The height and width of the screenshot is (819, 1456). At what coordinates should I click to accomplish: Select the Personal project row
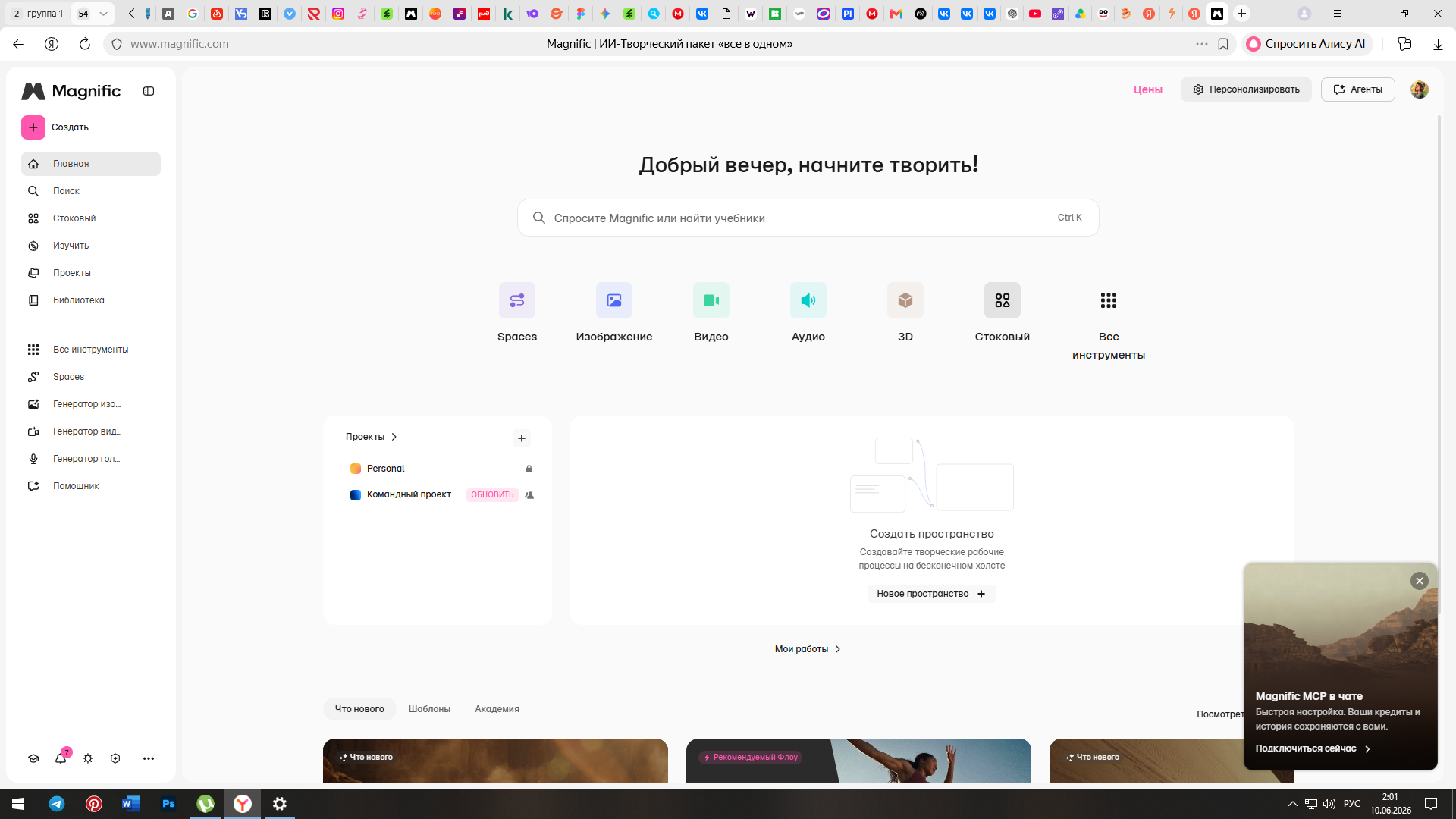(441, 469)
